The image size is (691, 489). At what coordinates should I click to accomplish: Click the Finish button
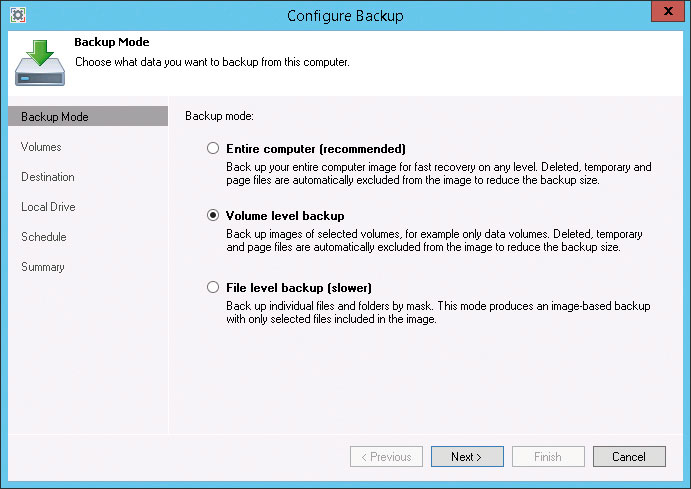(548, 456)
